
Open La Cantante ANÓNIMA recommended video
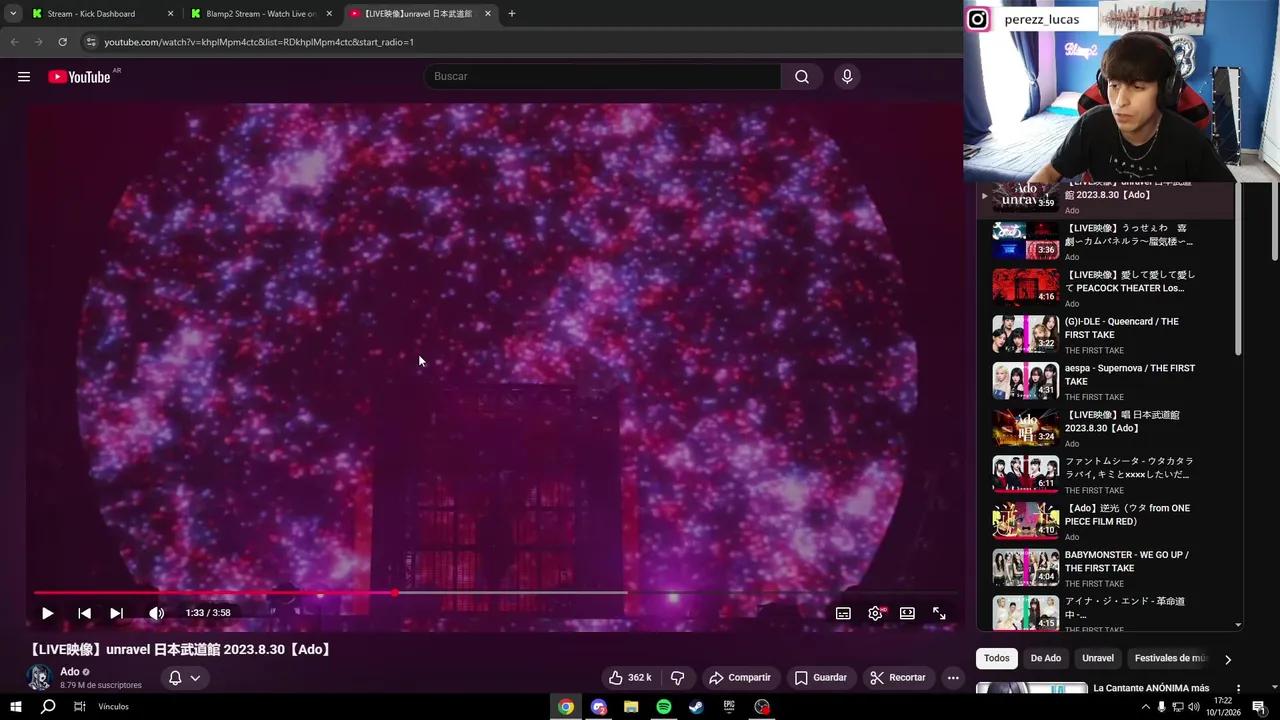[1151, 688]
